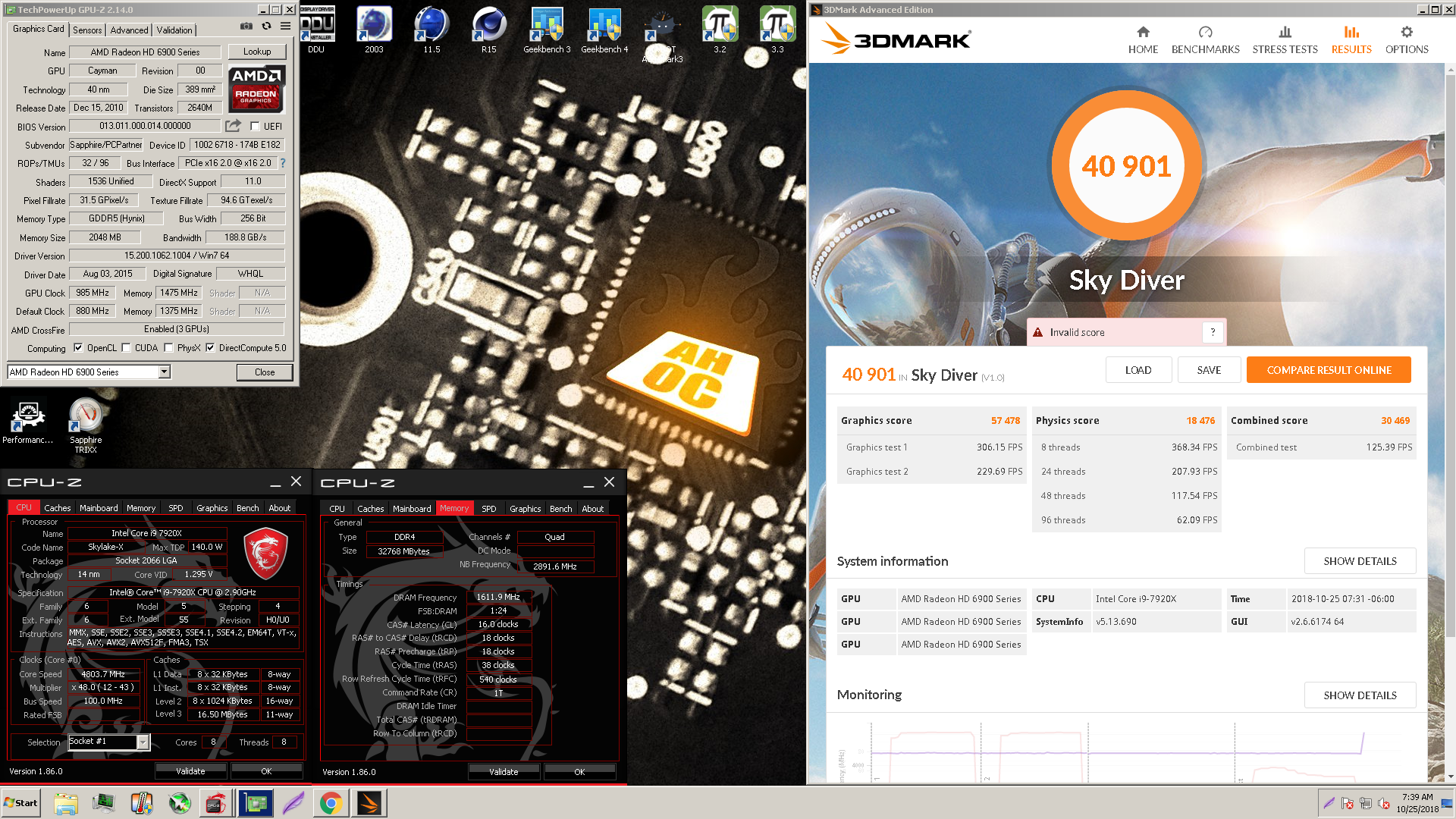Click the muted volume tray icon
Viewport: 1456px width, 819px height.
pos(1384,803)
